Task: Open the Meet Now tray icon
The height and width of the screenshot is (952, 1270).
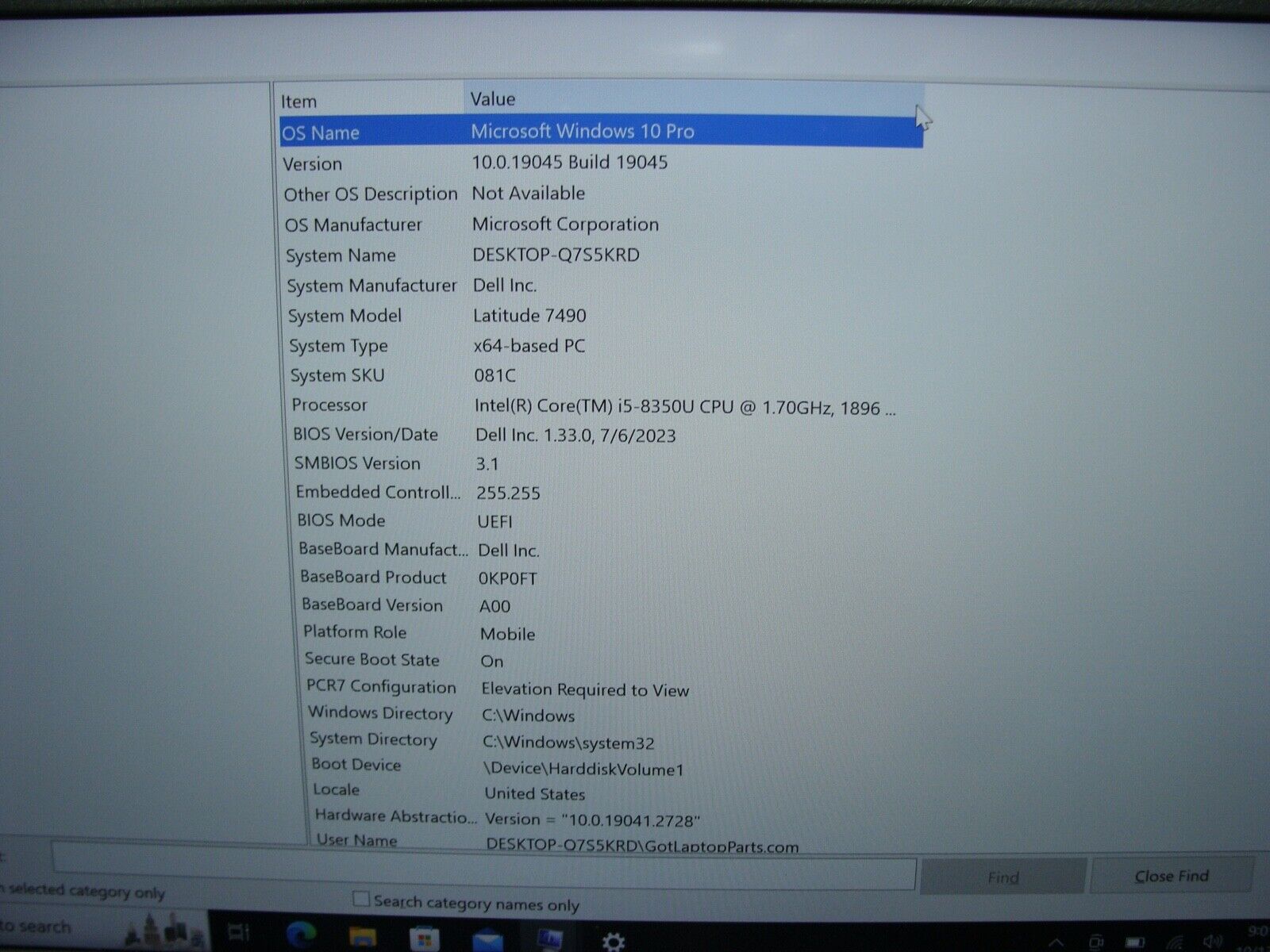Action: click(x=1096, y=942)
